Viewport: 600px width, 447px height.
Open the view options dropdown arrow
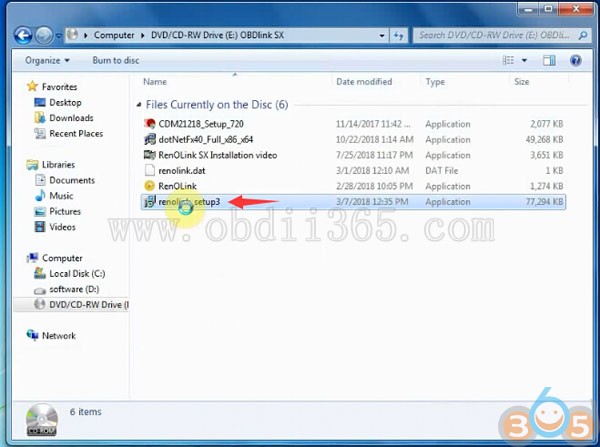[524, 60]
